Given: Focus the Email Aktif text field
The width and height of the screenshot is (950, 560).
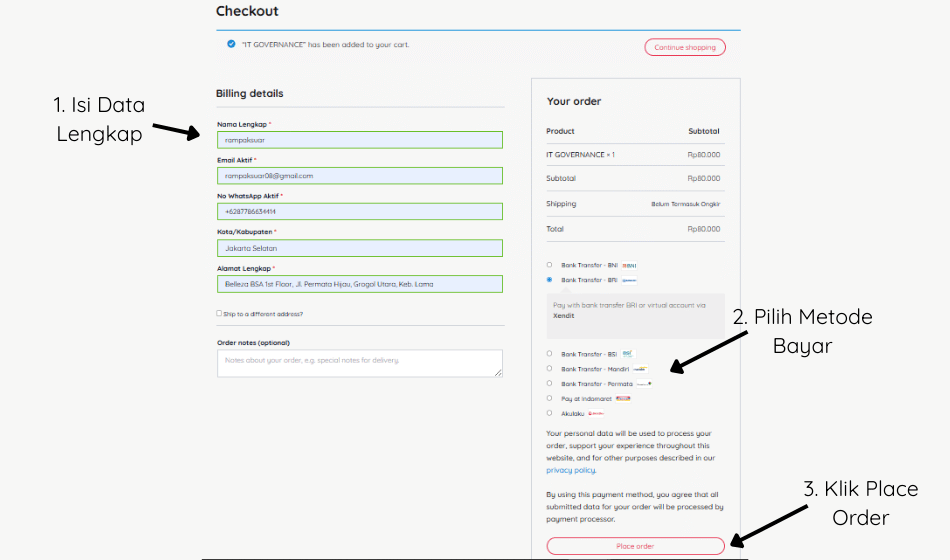Looking at the screenshot, I should (x=360, y=176).
